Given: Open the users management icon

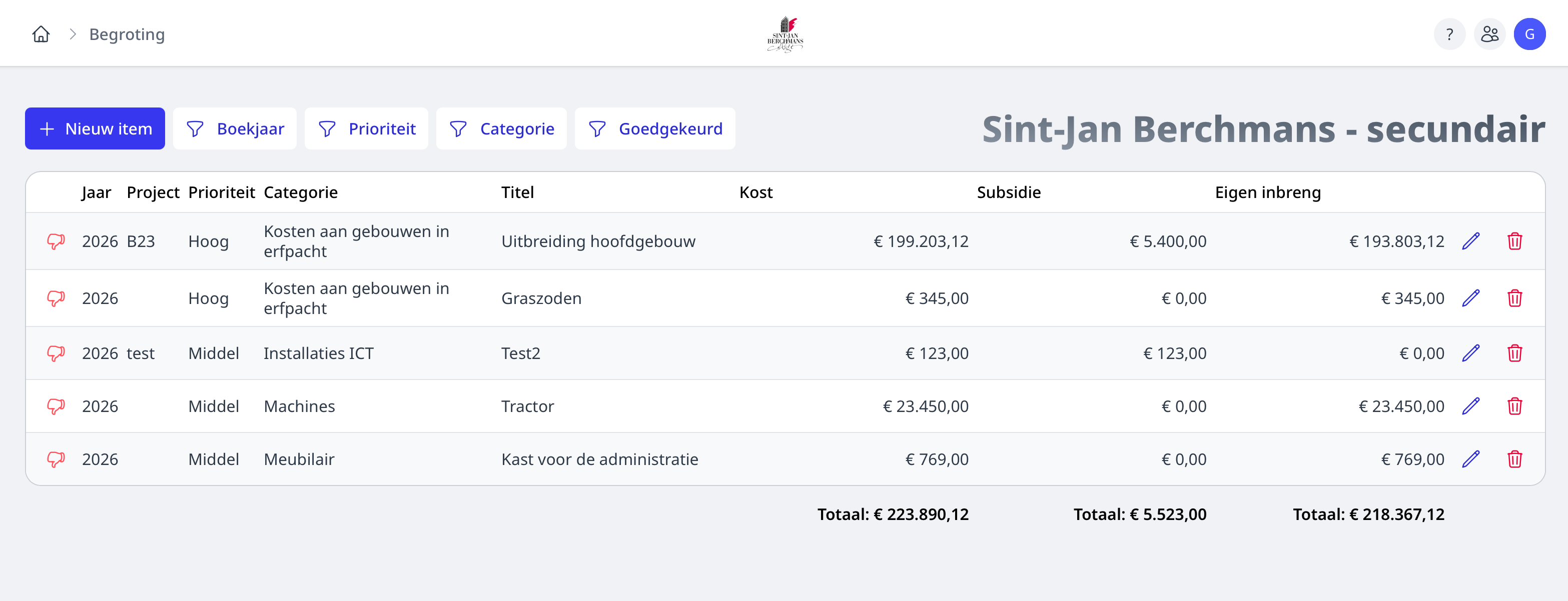Looking at the screenshot, I should [1489, 34].
